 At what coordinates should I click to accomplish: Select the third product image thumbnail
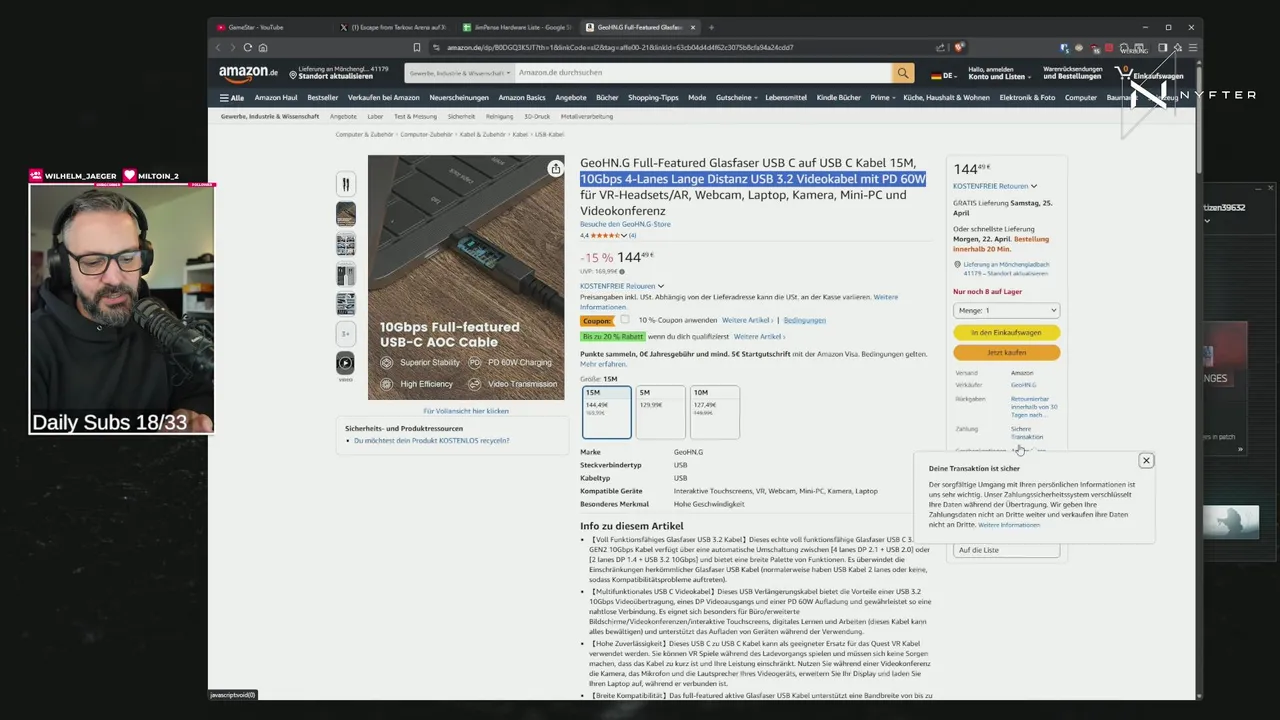345,244
